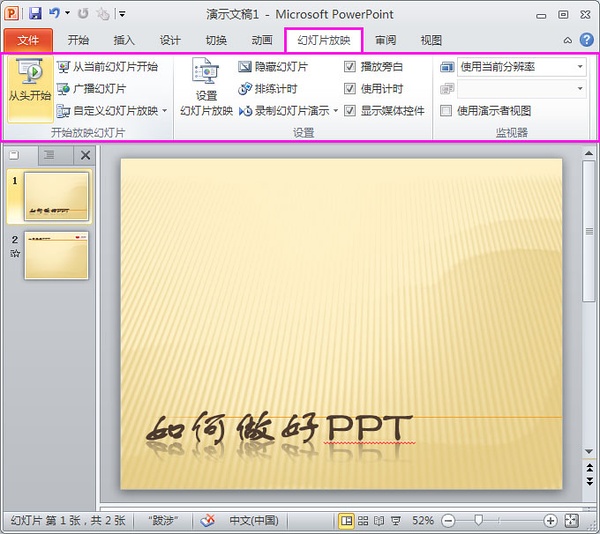Start slideshow with 从头开始 button
The image size is (600, 534).
click(30, 89)
